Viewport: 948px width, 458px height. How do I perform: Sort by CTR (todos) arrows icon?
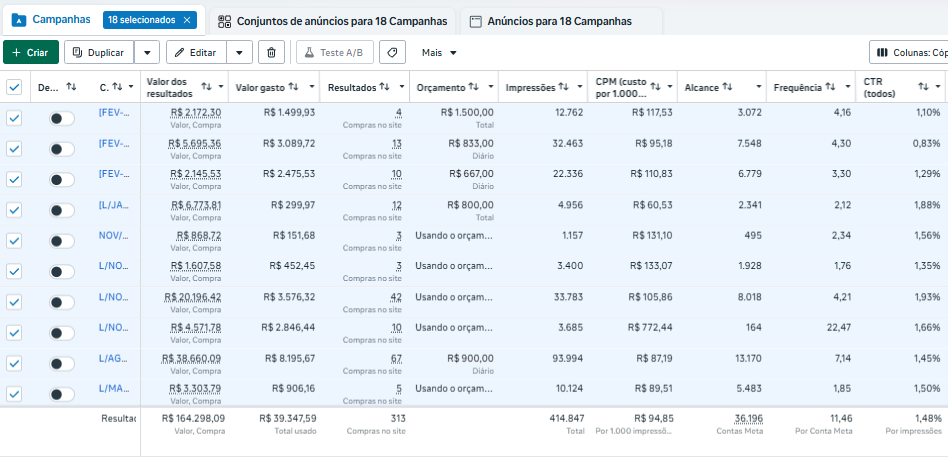(923, 87)
